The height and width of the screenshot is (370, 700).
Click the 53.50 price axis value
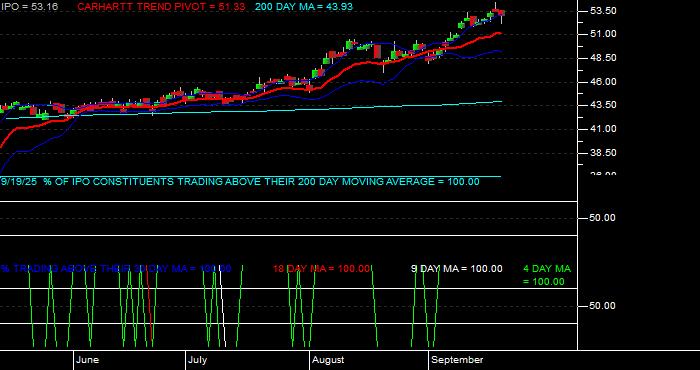pyautogui.click(x=603, y=11)
